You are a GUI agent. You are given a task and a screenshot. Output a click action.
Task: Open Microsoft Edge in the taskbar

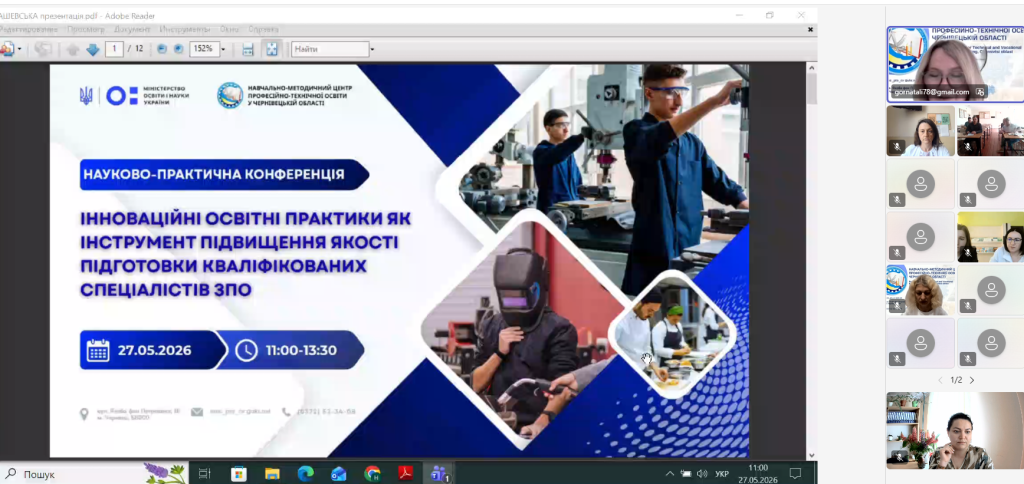pos(306,474)
